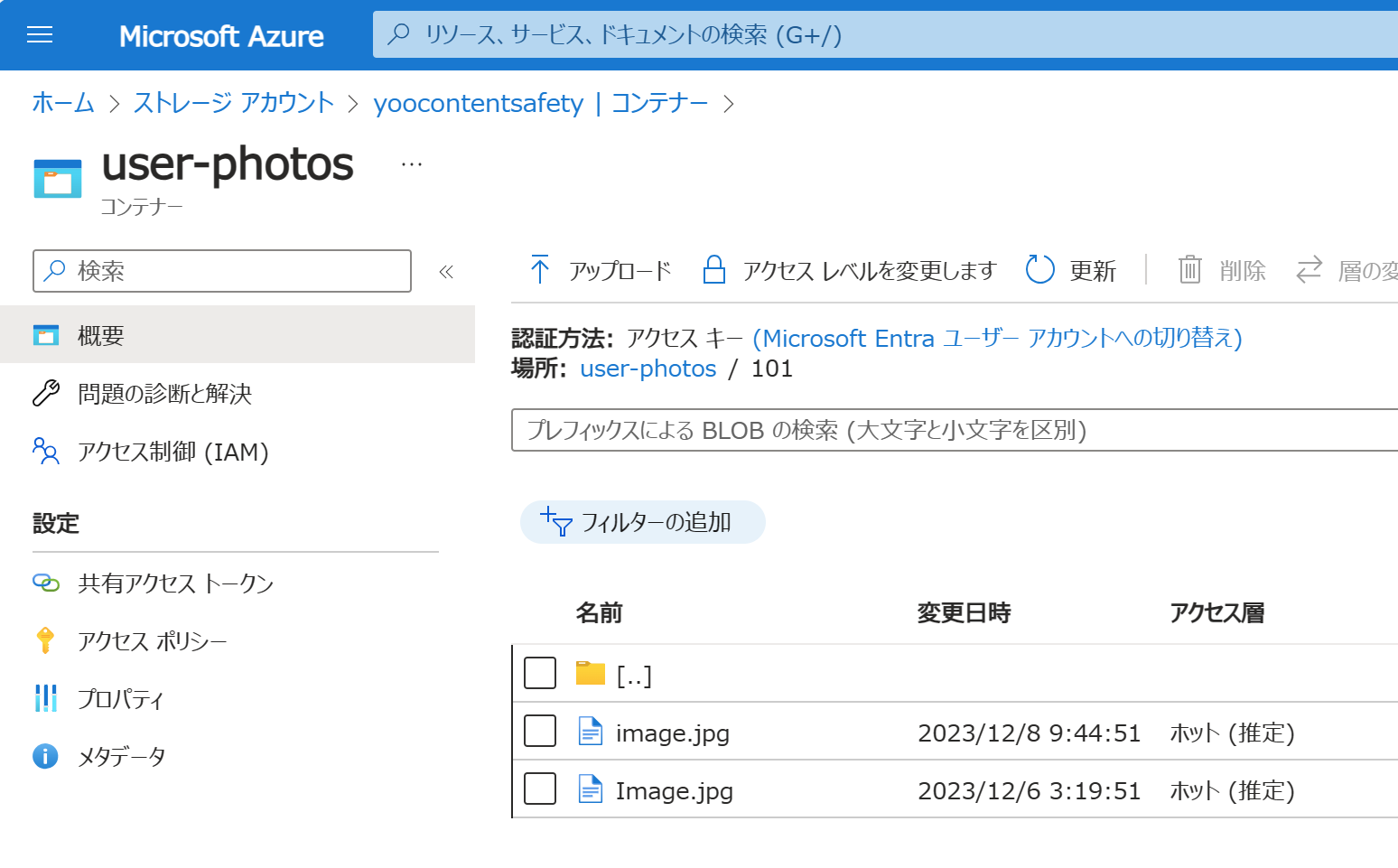
Task: Click the Microsoft Azure logo text
Action: (x=221, y=36)
